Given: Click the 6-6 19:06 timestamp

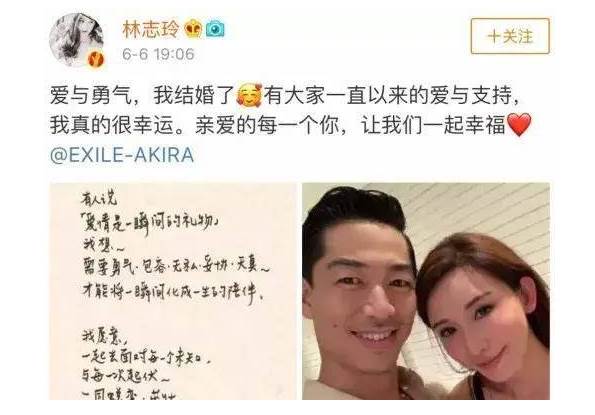Looking at the screenshot, I should [158, 54].
